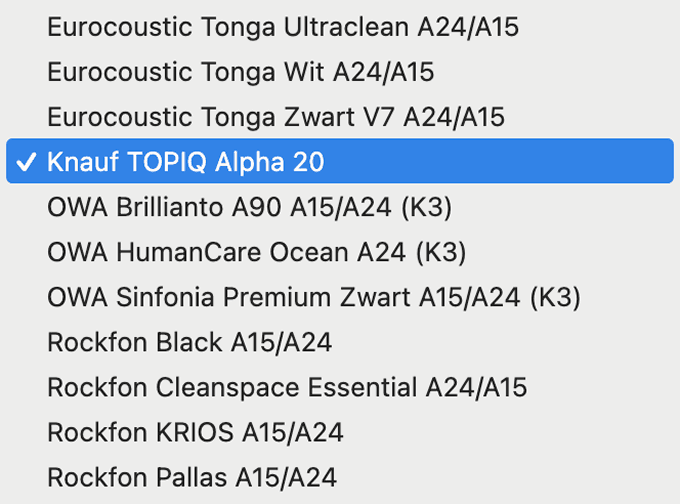Change the choice to Rockfon KRIOS
The image size is (680, 504).
195,432
